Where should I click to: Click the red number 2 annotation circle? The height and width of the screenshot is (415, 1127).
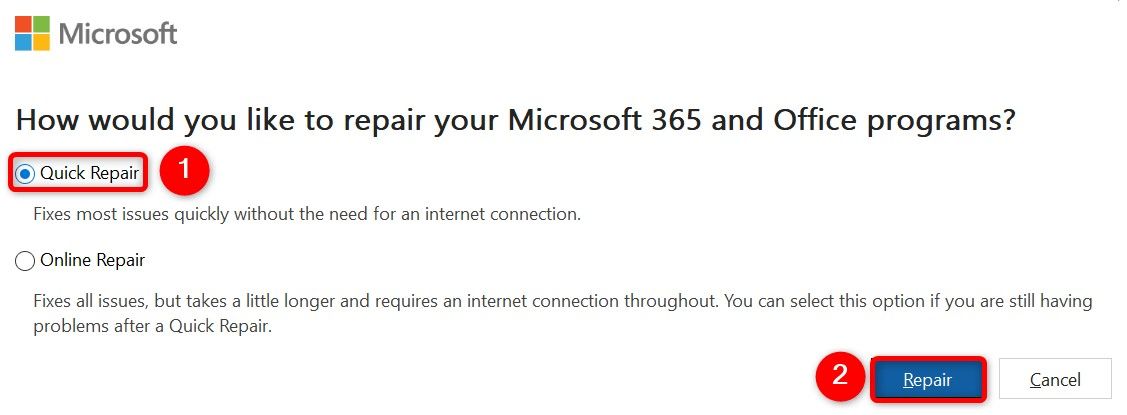(840, 378)
